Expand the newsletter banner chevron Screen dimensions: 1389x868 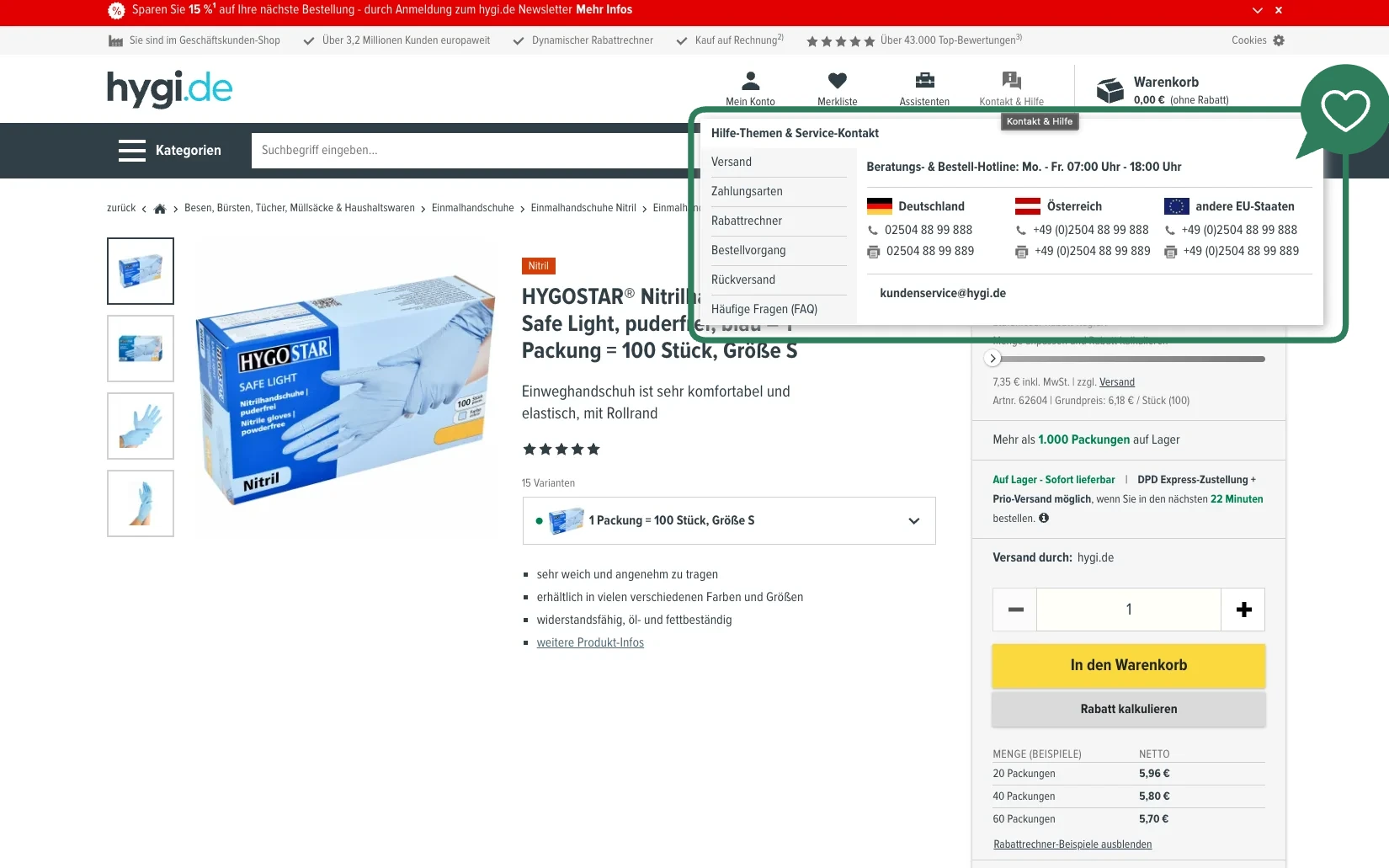[1258, 10]
